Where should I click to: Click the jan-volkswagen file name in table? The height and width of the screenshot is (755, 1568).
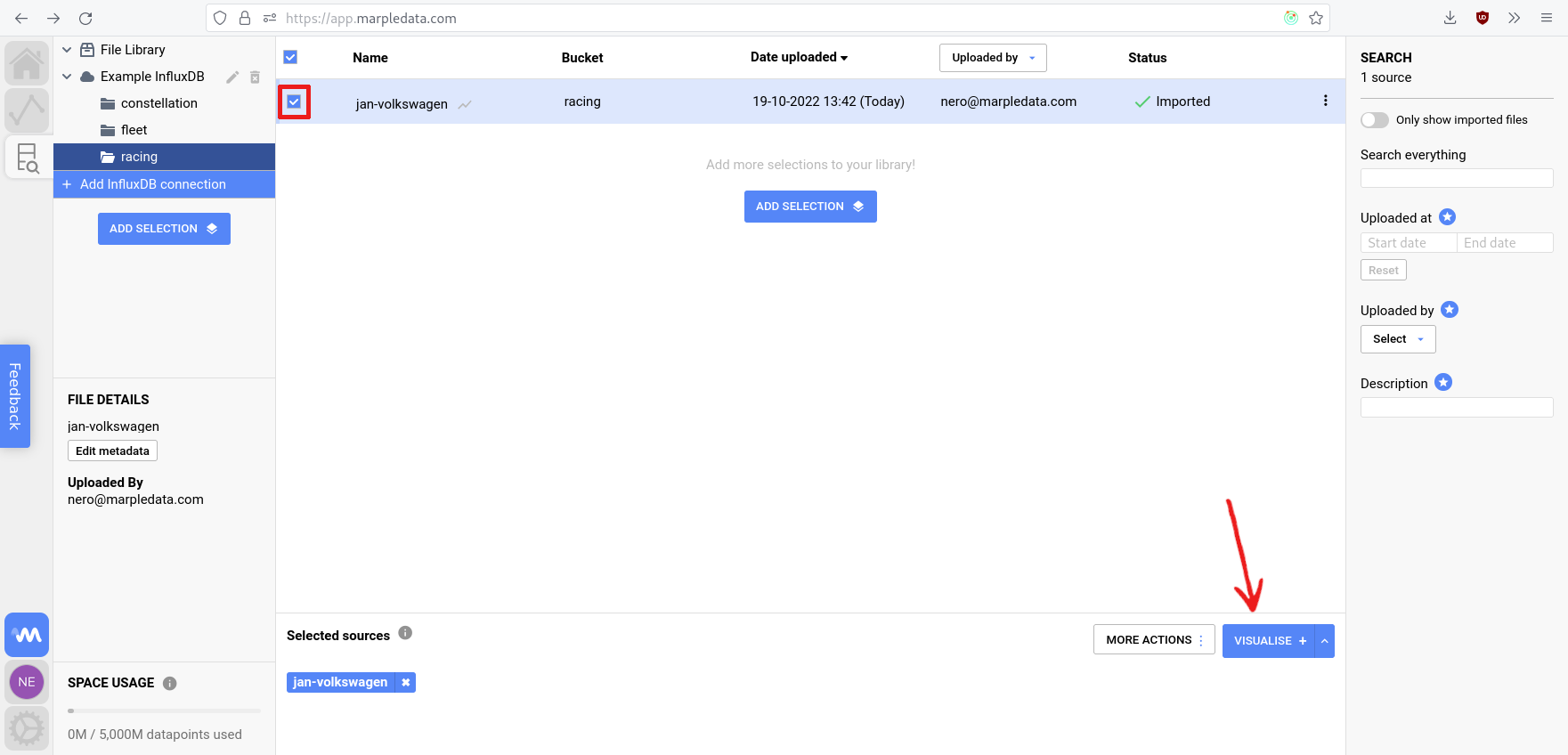pos(402,104)
